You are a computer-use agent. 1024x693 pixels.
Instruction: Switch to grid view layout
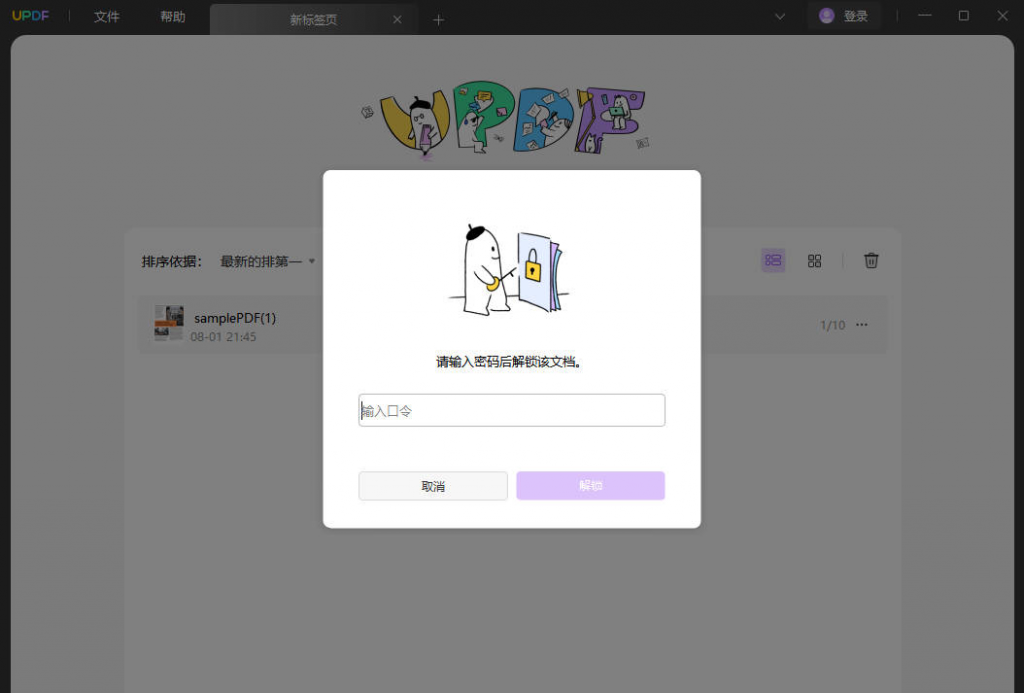point(814,260)
